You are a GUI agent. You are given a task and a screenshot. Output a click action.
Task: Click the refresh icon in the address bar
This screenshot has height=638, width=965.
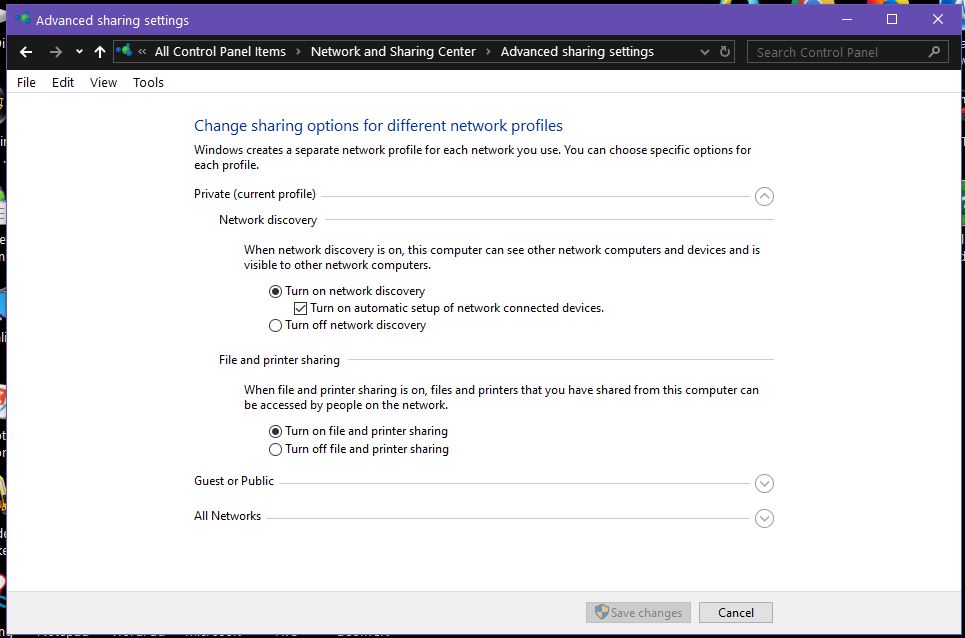725,51
